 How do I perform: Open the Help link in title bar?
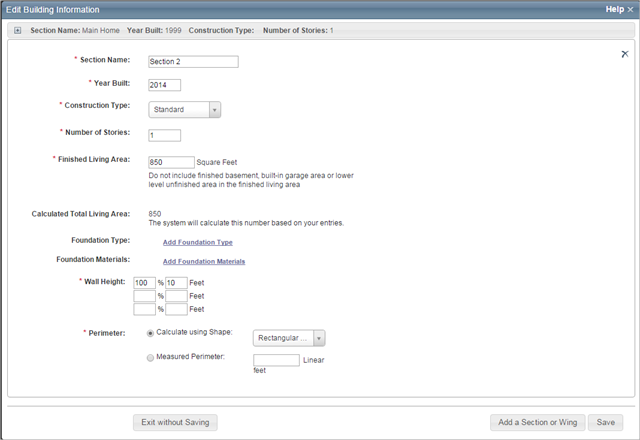[x=614, y=9]
